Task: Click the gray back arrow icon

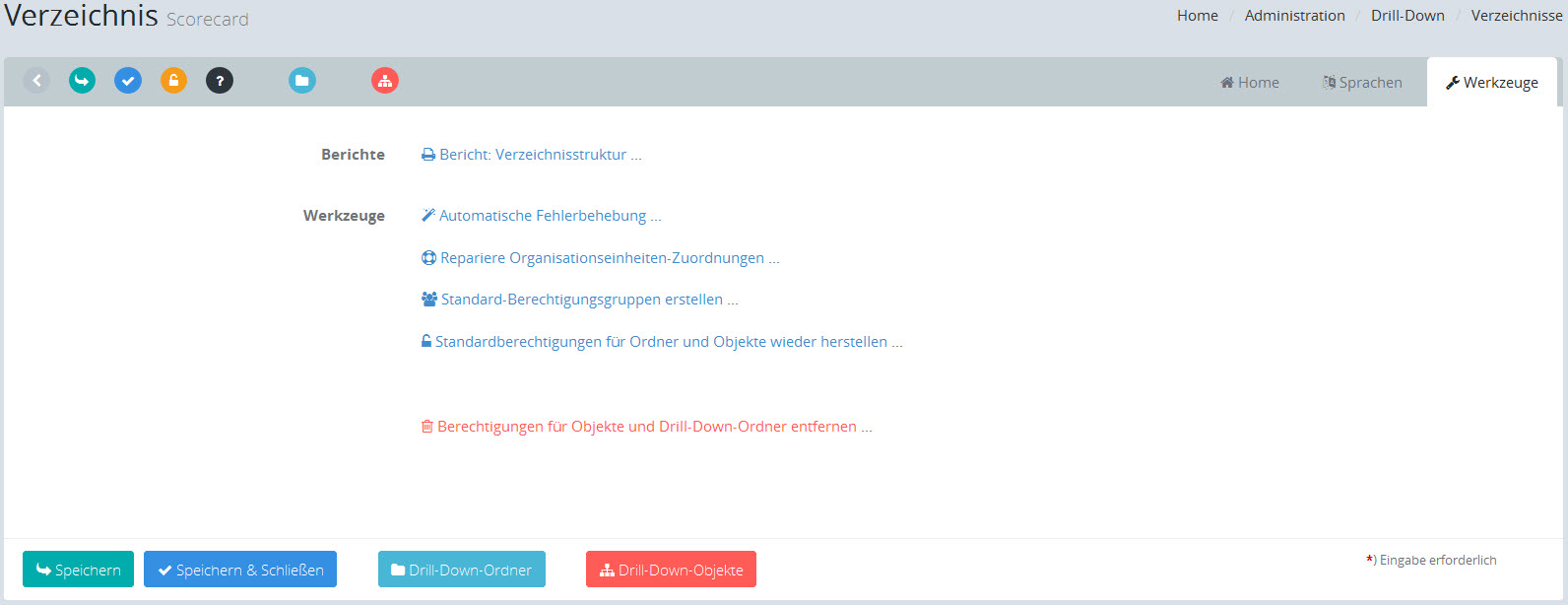Action: (36, 81)
